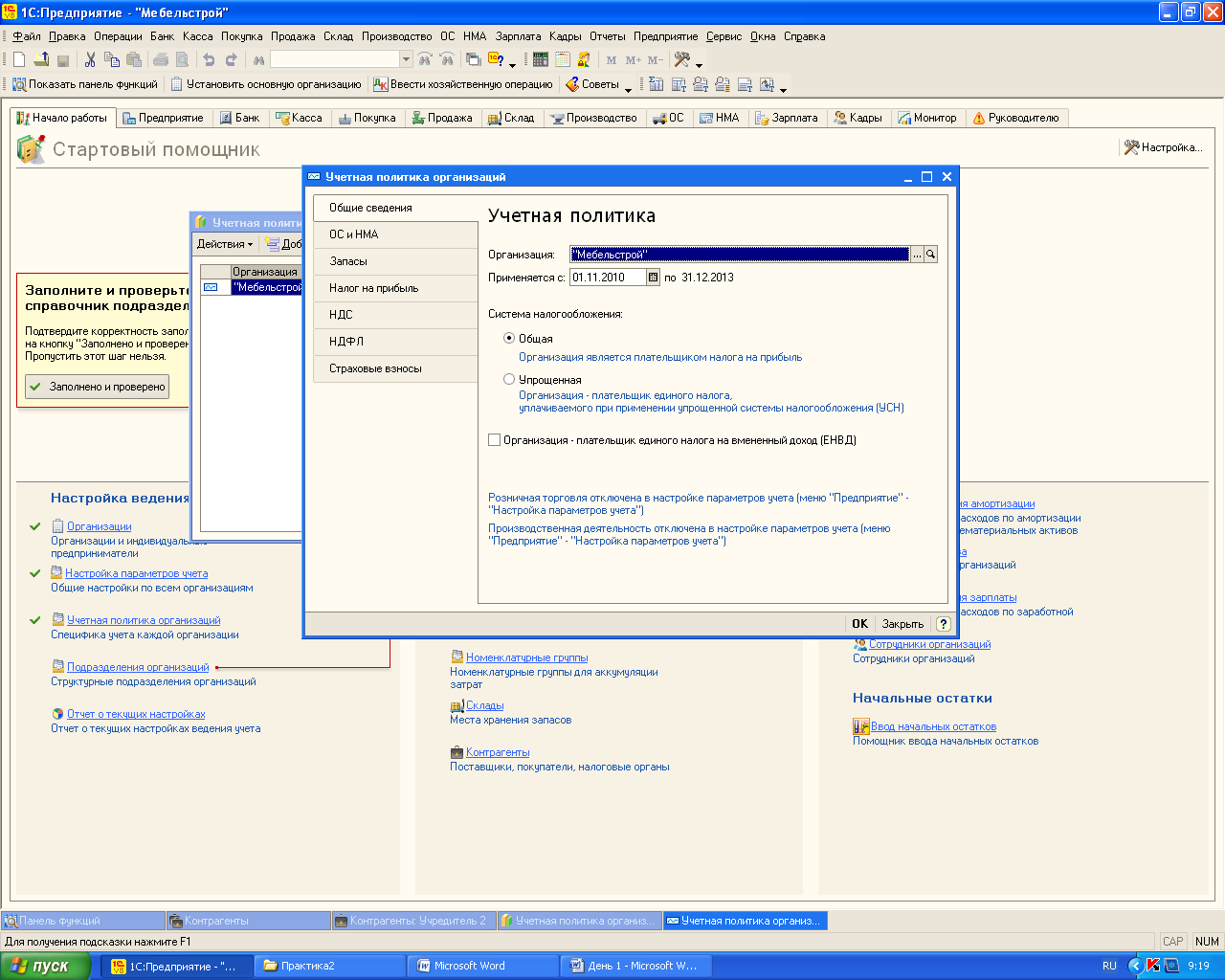This screenshot has height=980, width=1225.
Task: Click the ellipsis select button of Организация field
Action: [x=917, y=255]
